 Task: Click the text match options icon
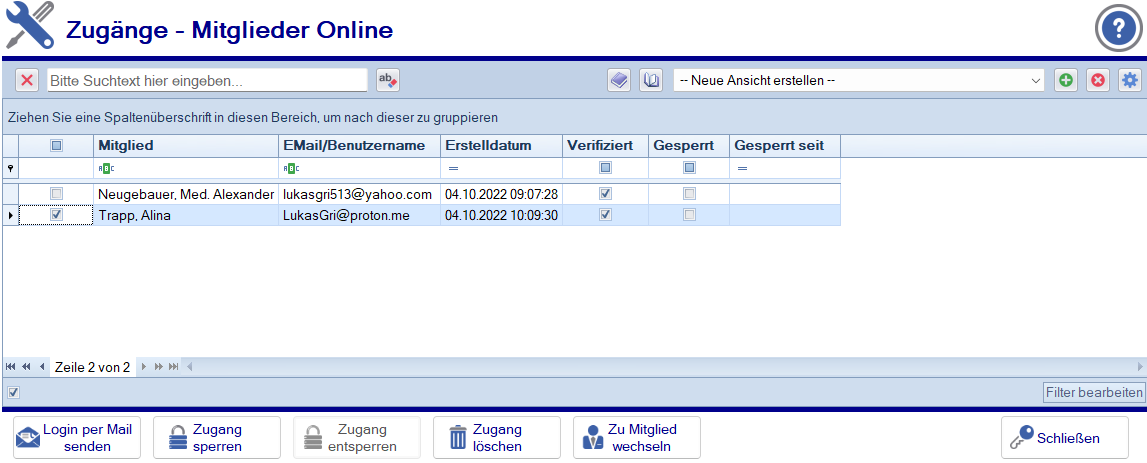pos(387,80)
